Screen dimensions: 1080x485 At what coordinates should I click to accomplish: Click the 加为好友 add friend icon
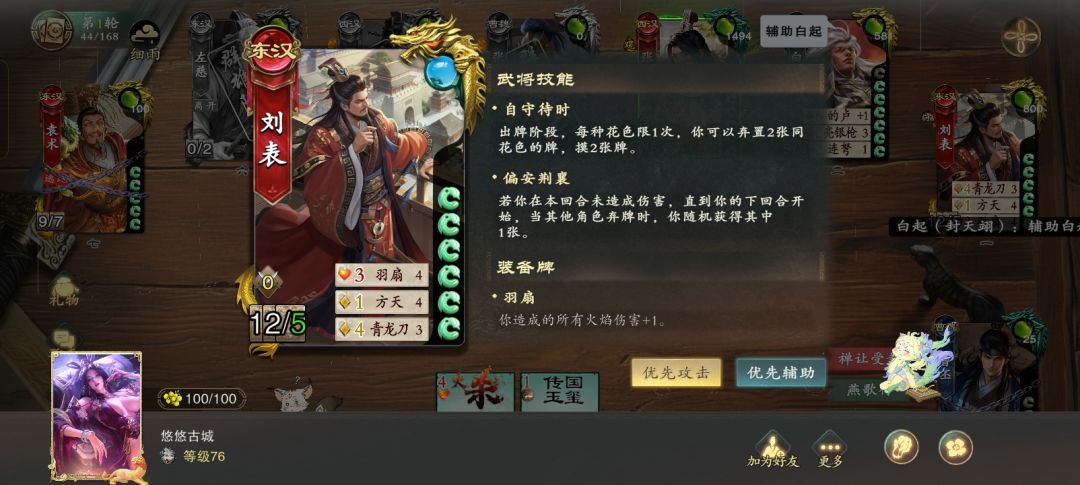coord(773,448)
